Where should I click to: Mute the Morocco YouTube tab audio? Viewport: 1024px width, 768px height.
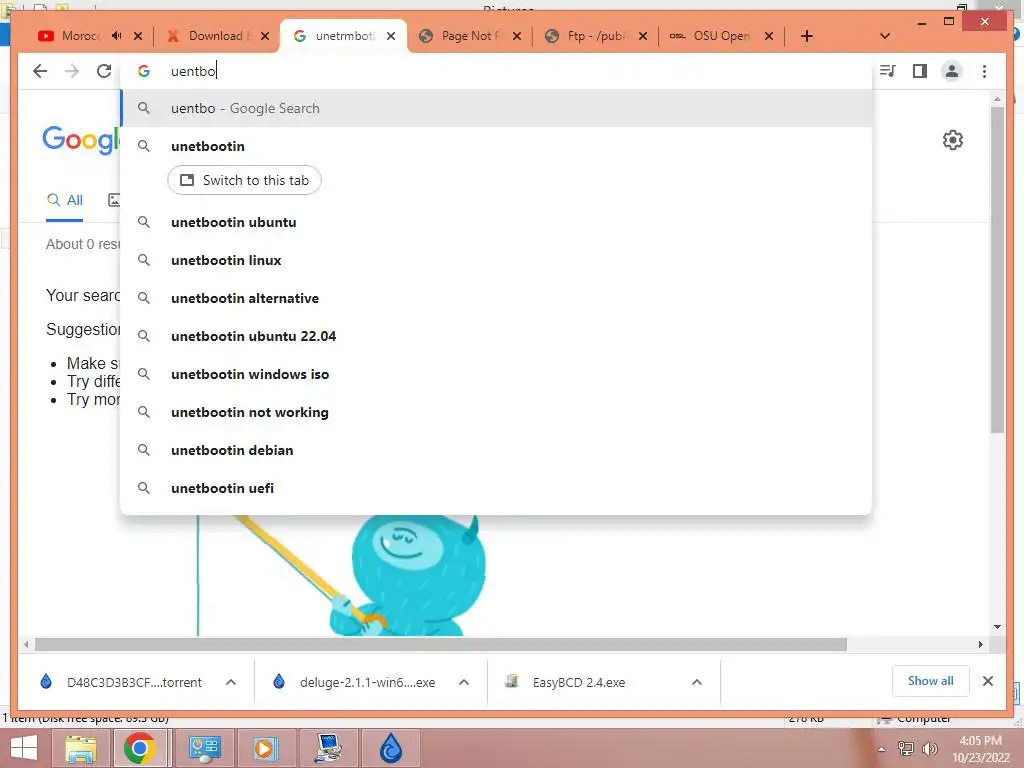(x=116, y=36)
